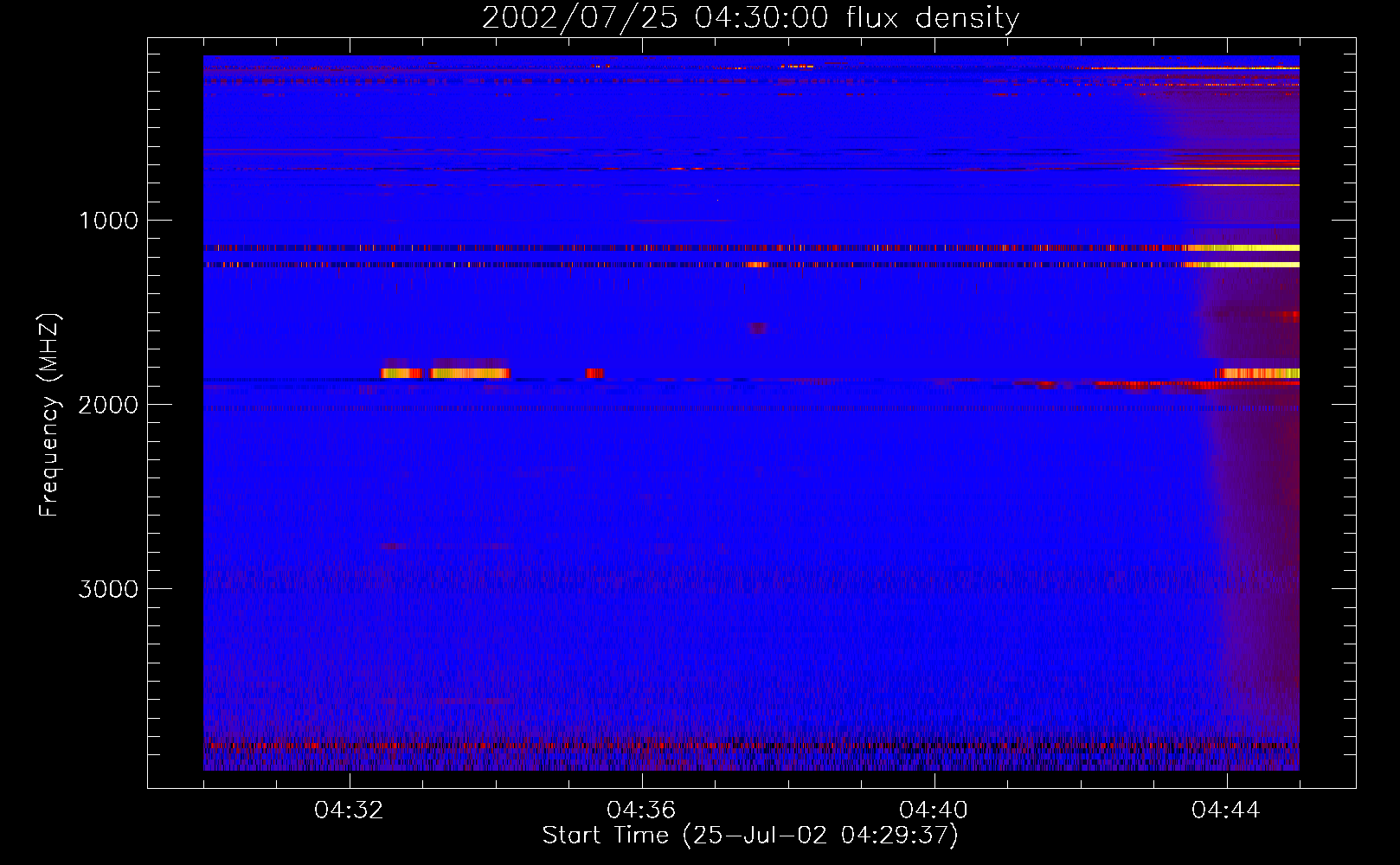1400x865 pixels.
Task: Click the 04:44 time tick label
Action: (1227, 811)
